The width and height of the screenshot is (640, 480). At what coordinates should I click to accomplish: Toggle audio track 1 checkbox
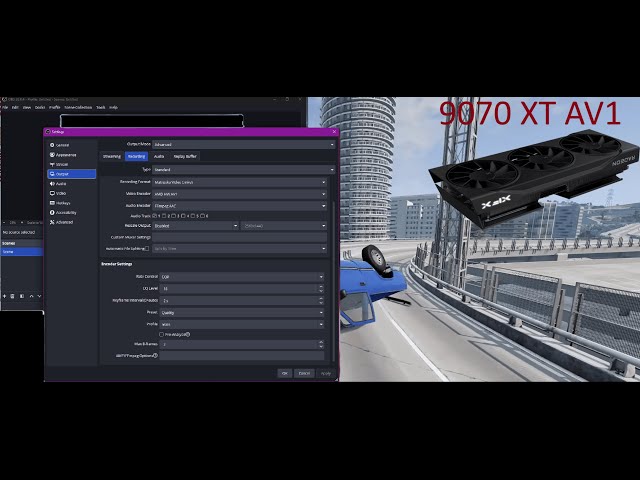tap(155, 216)
